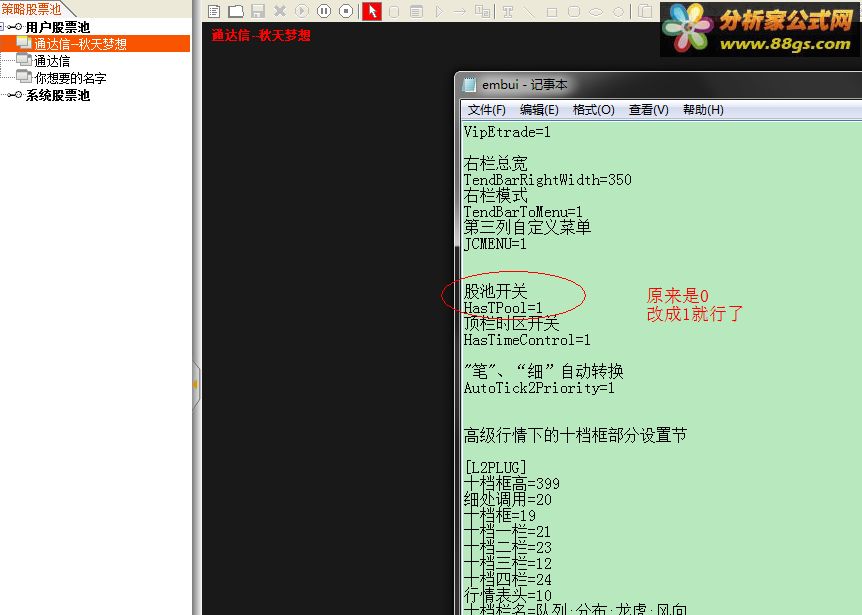The height and width of the screenshot is (615, 862).
Task: Click the sidebar collapse splitter handle
Action: click(195, 385)
